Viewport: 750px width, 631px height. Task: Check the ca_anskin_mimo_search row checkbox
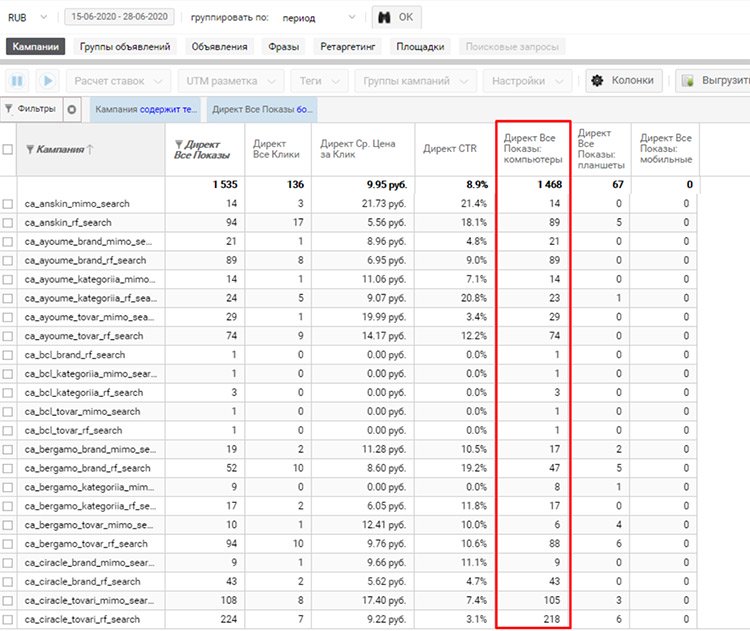click(8, 204)
